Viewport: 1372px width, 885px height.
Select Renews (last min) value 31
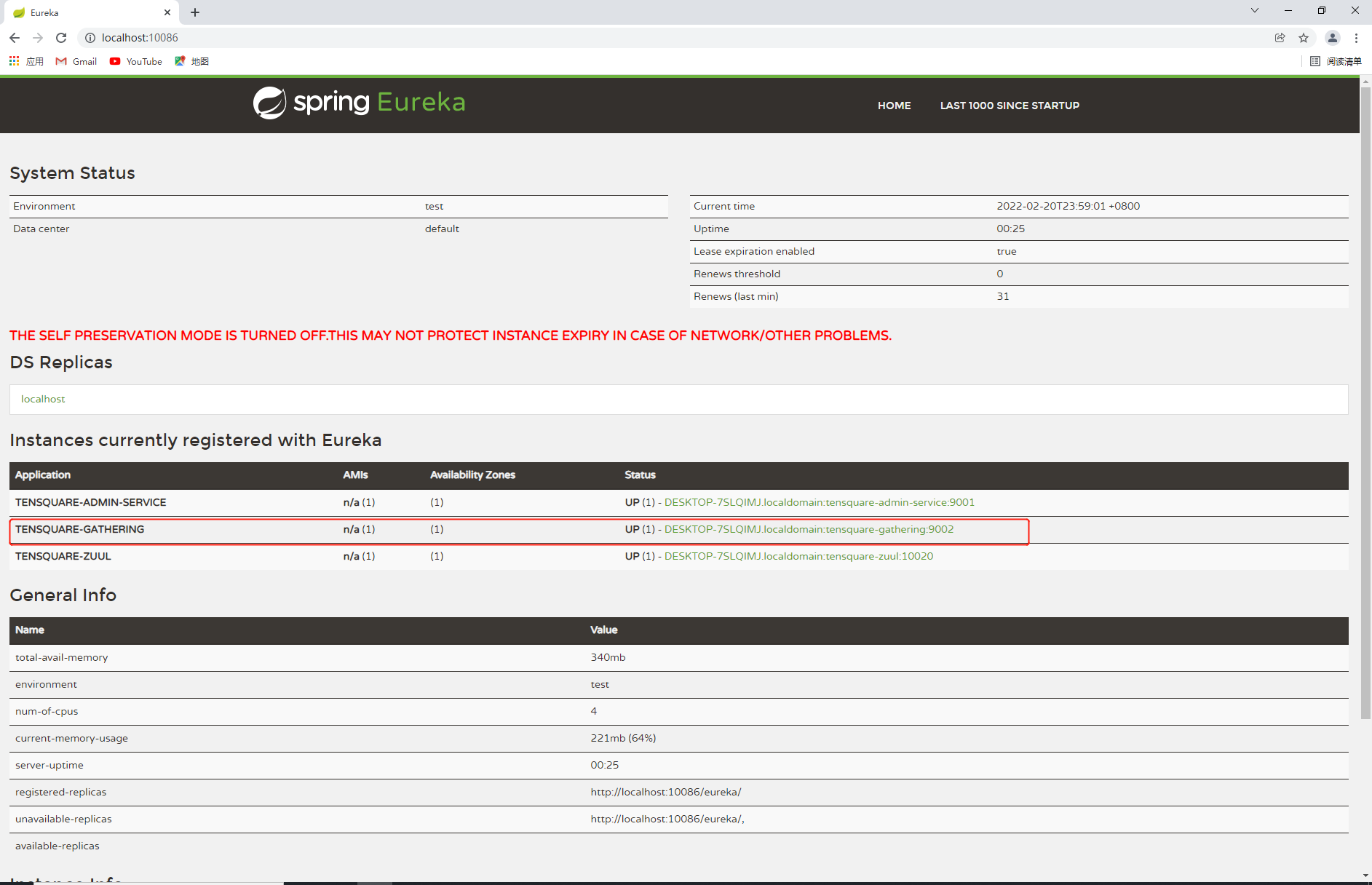(x=1002, y=296)
